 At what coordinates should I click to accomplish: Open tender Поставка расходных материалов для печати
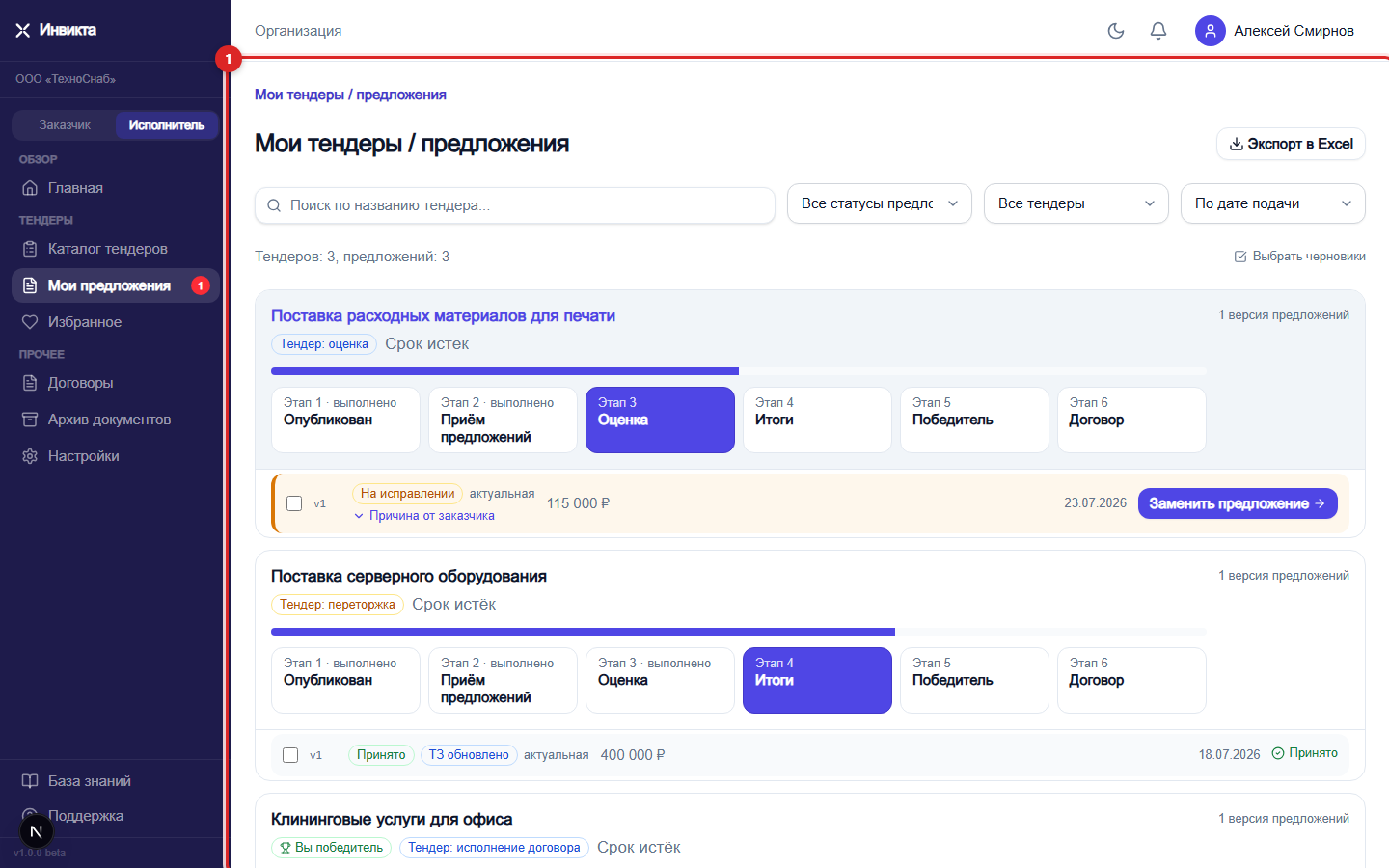(x=443, y=316)
